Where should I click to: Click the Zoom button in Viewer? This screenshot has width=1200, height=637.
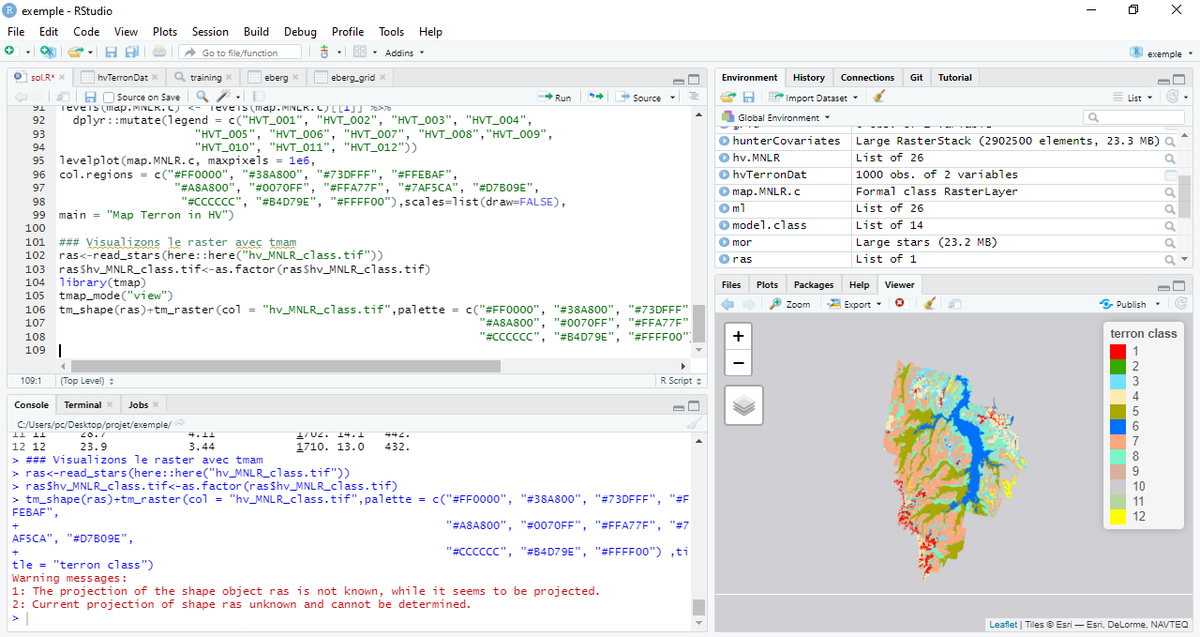click(790, 304)
